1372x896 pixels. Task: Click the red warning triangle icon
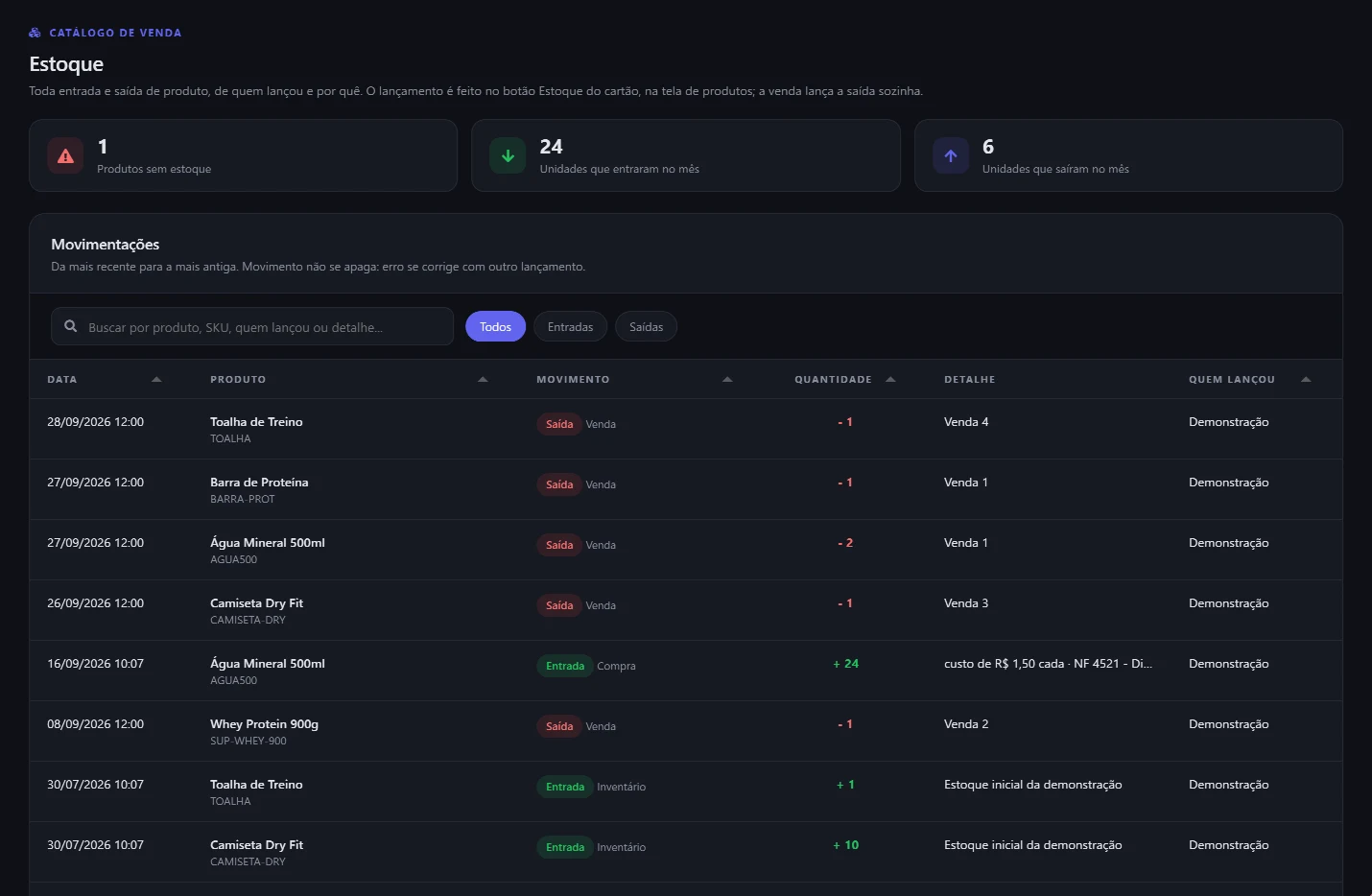pos(65,155)
